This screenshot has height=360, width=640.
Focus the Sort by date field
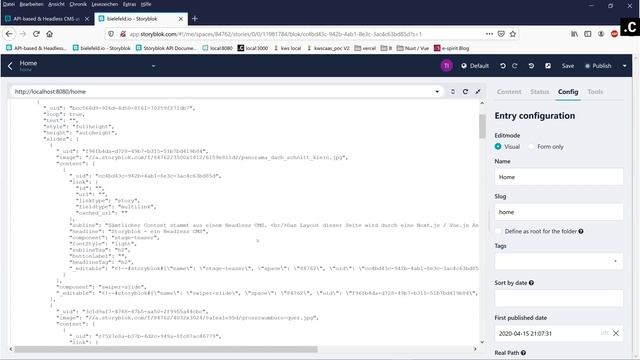(x=559, y=298)
